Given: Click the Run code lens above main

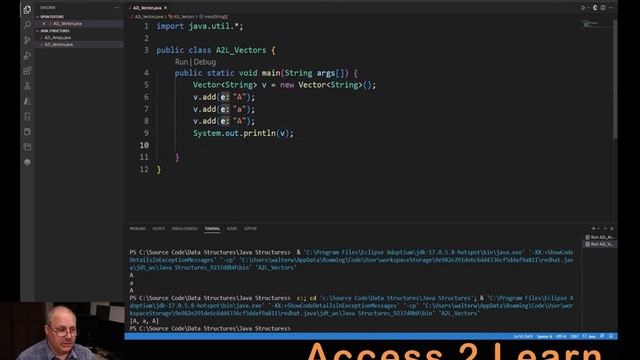Looking at the screenshot, I should 181,62.
